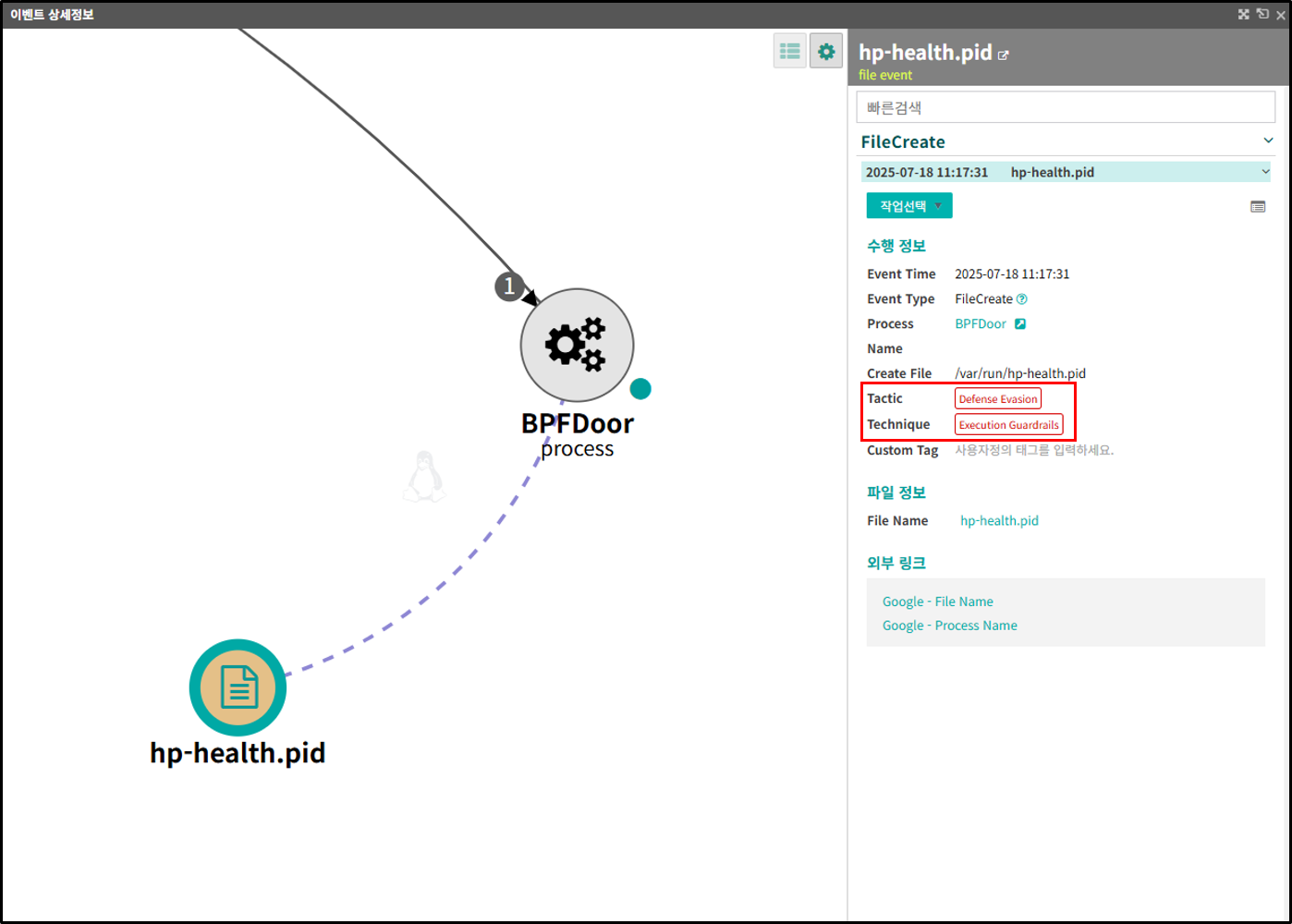The image size is (1292, 924).
Task: Open Google - Process Name link
Action: 950,626
